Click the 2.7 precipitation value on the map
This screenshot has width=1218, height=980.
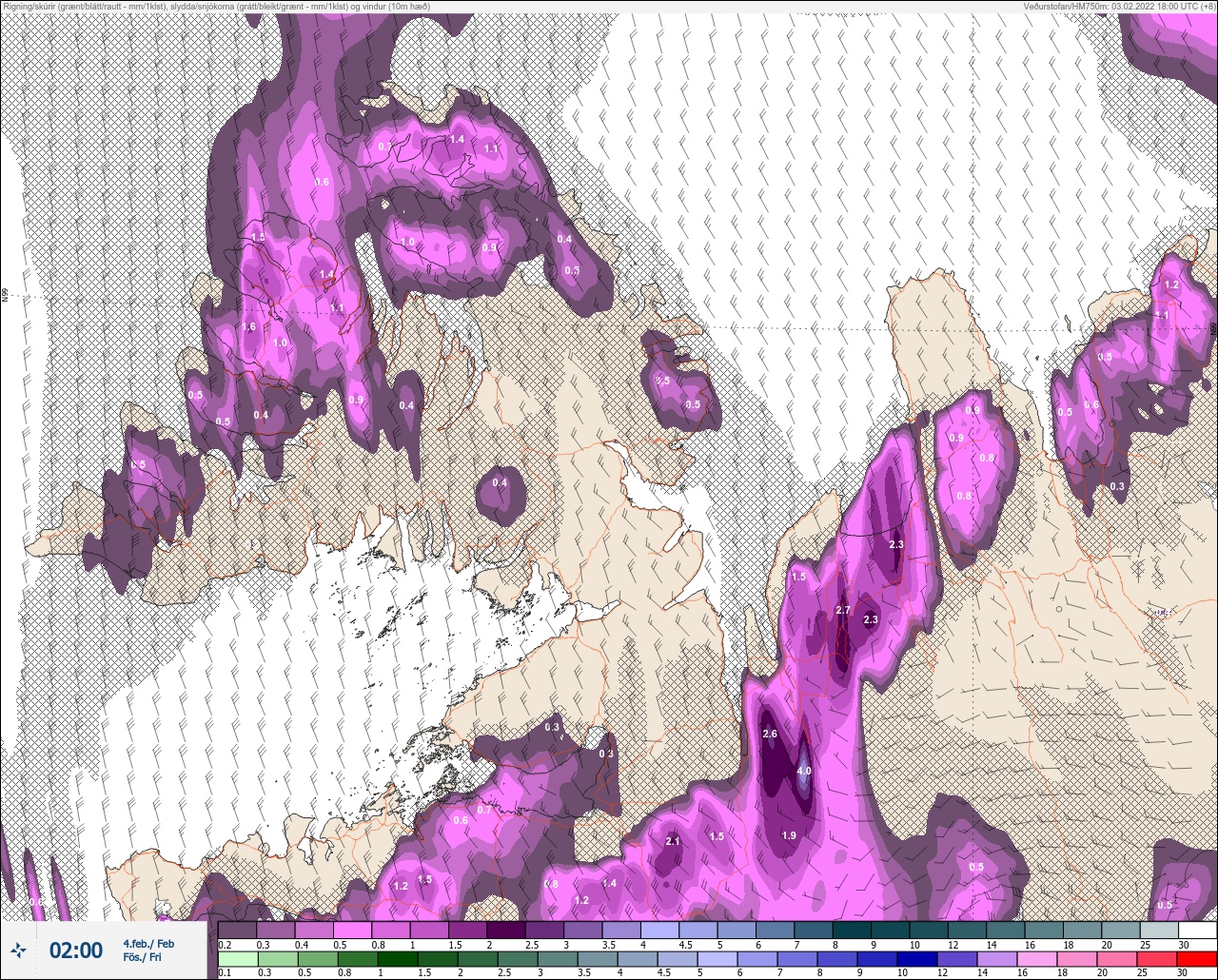[842, 610]
